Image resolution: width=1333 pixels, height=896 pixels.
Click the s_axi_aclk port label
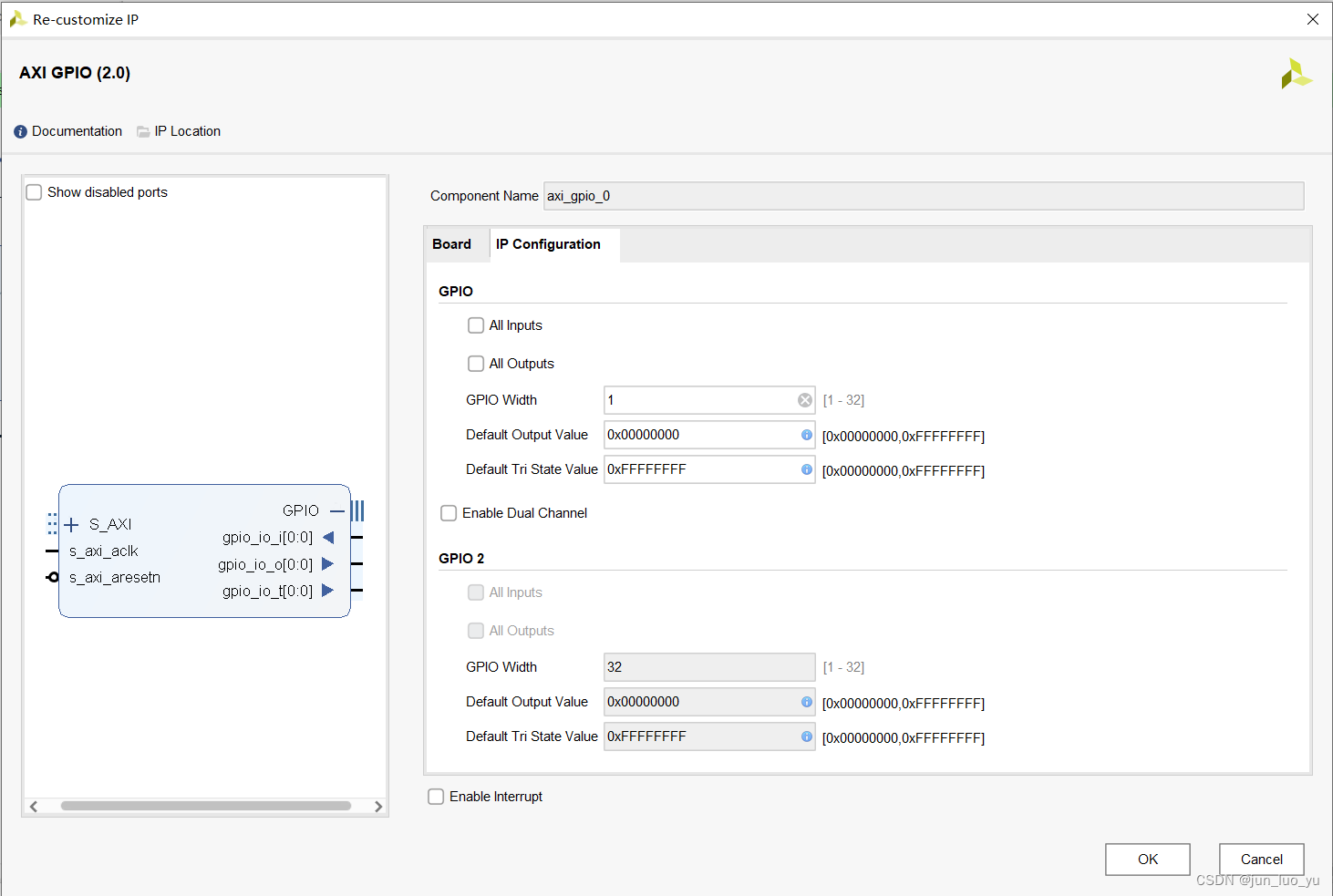(104, 551)
